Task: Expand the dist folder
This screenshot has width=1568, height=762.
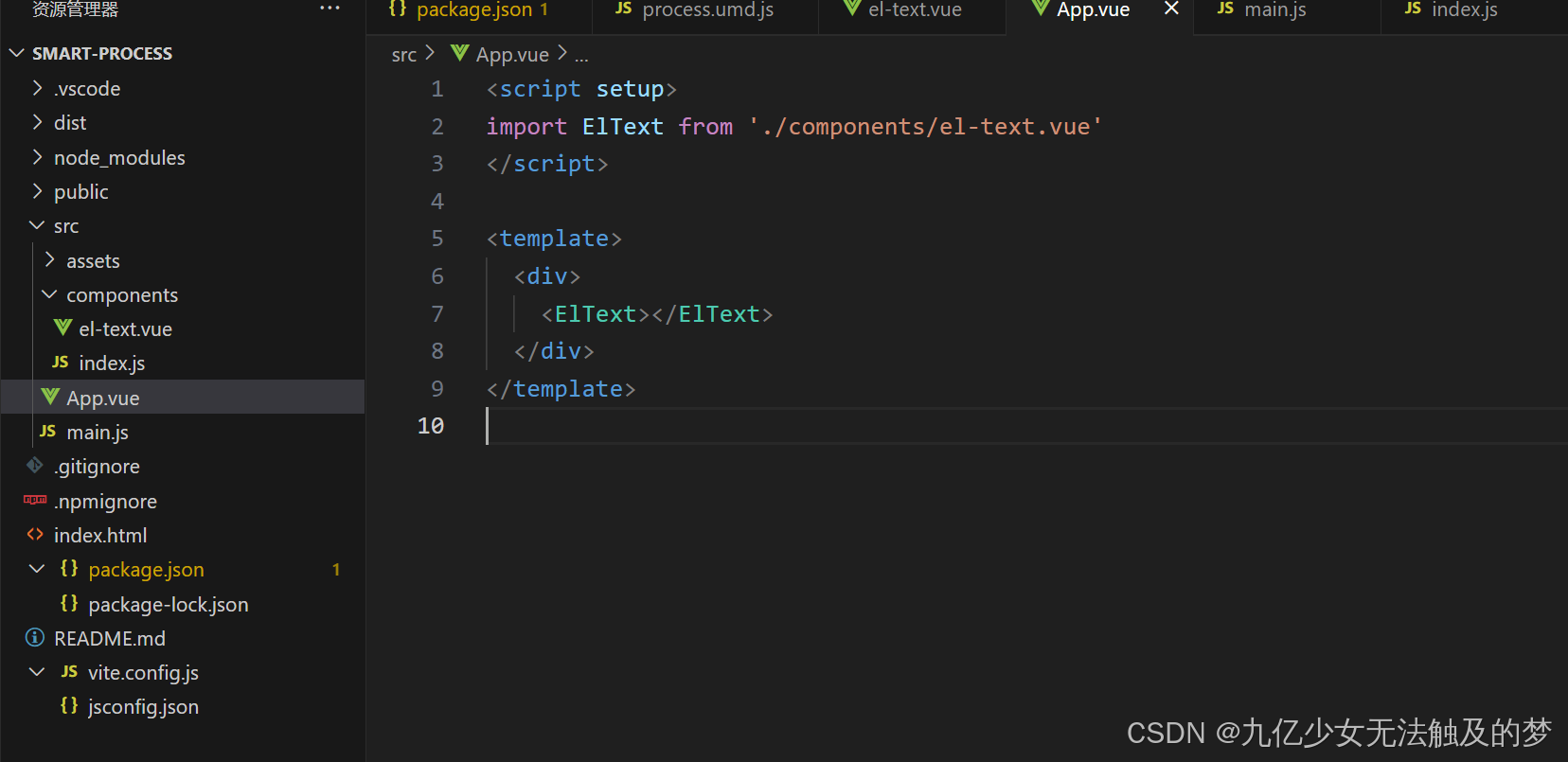Action: tap(37, 122)
